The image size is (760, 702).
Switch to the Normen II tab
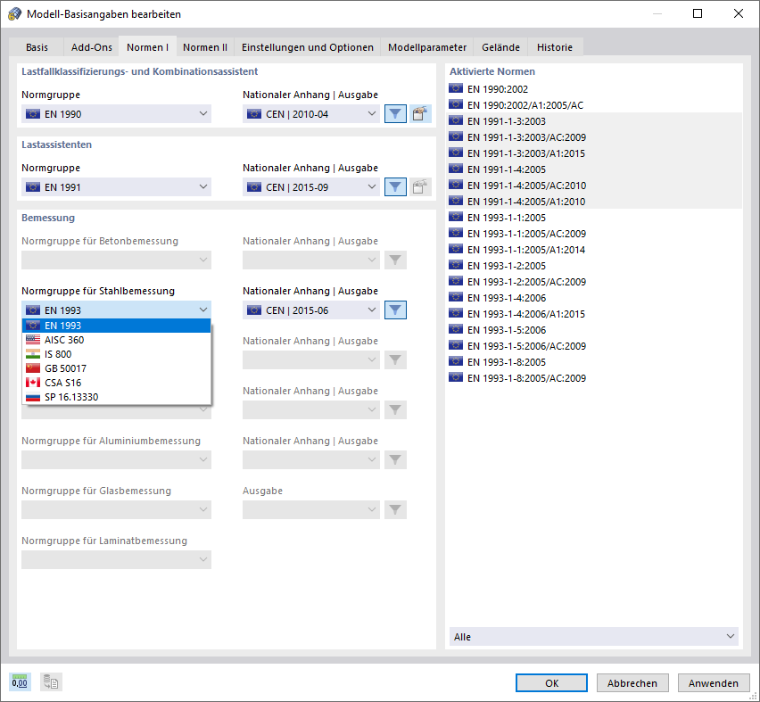205,47
